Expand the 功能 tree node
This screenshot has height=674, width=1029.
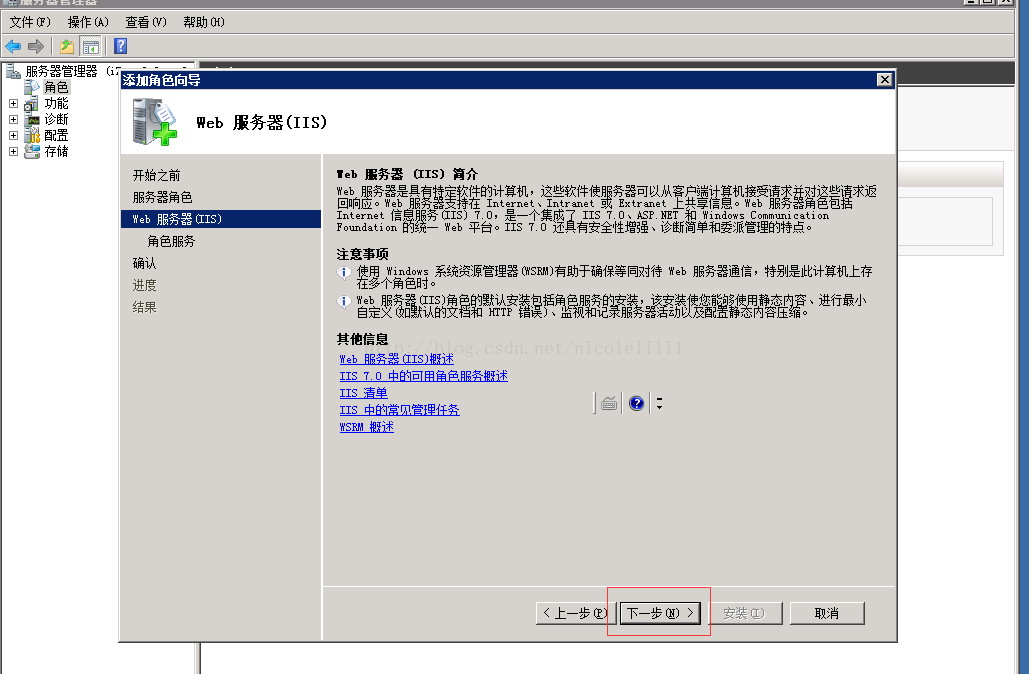pyautogui.click(x=13, y=103)
